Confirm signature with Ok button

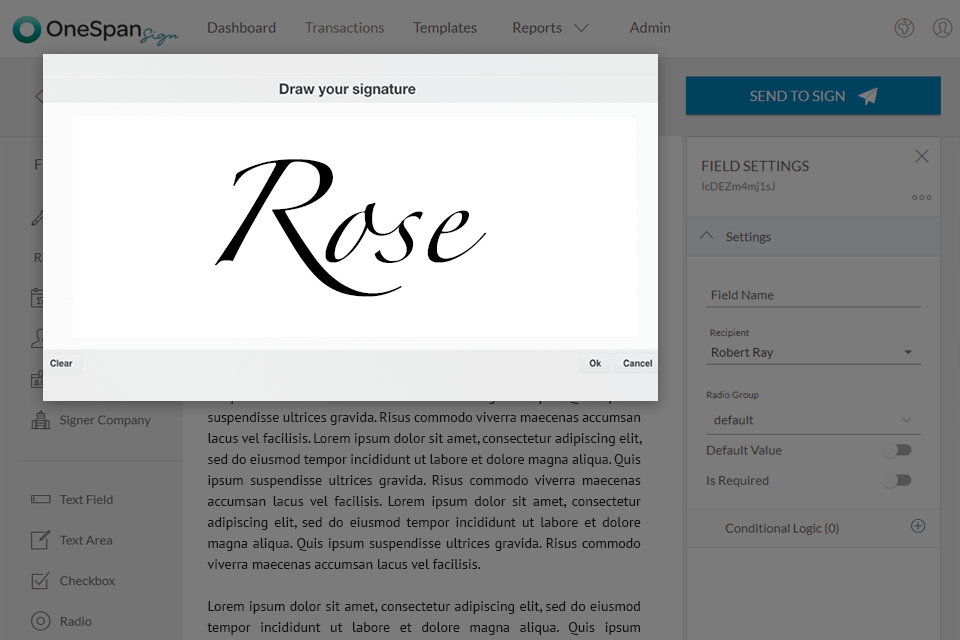(x=595, y=363)
